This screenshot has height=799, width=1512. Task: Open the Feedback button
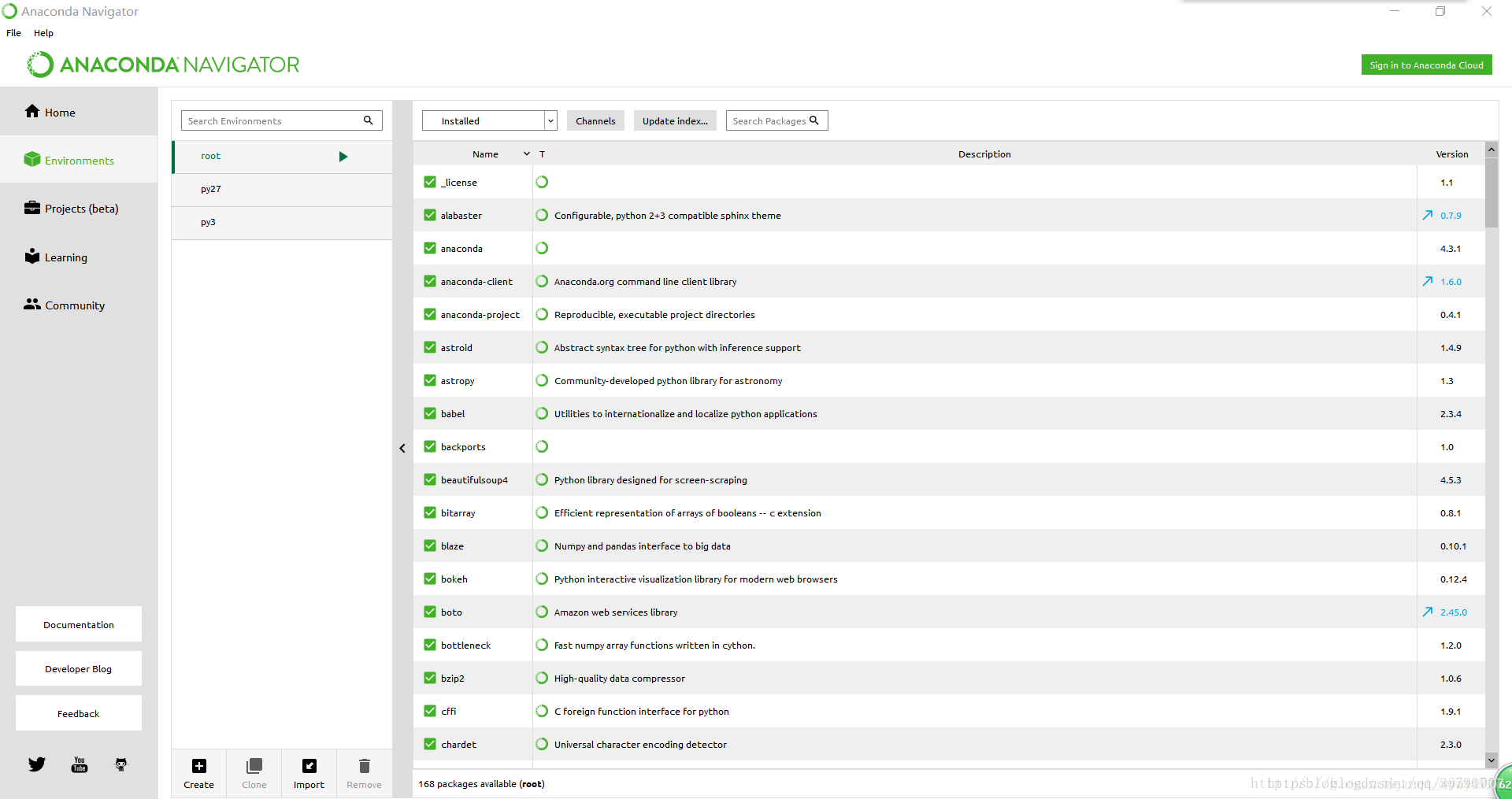[79, 713]
